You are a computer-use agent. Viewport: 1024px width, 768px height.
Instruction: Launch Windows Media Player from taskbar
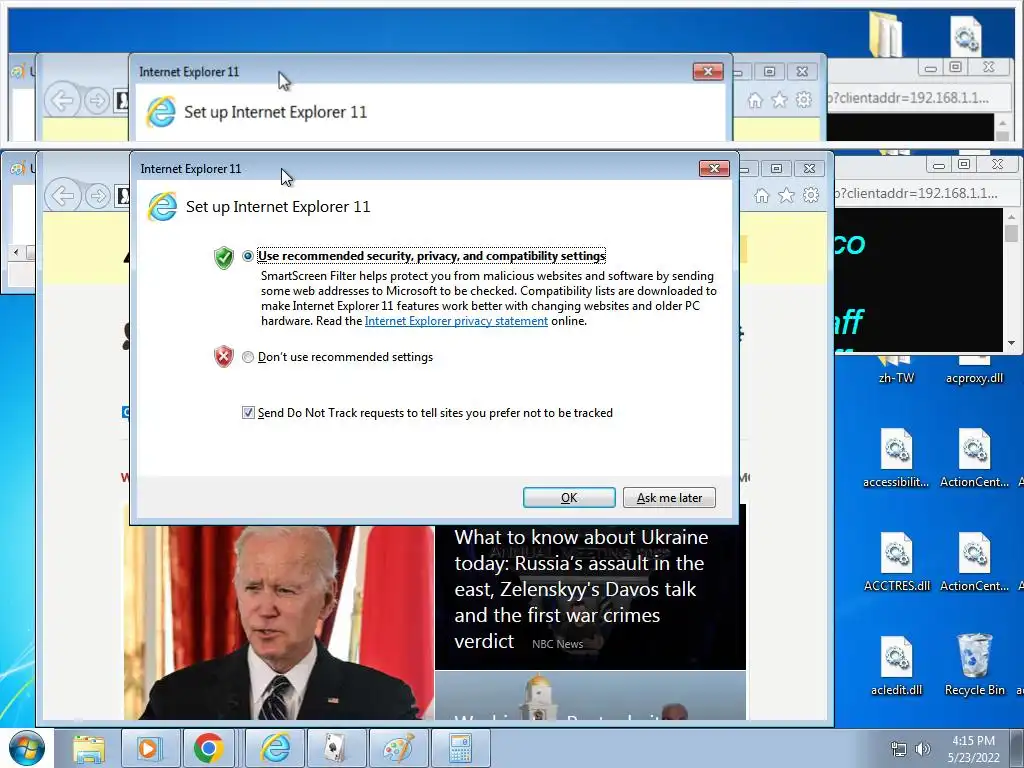tap(149, 748)
